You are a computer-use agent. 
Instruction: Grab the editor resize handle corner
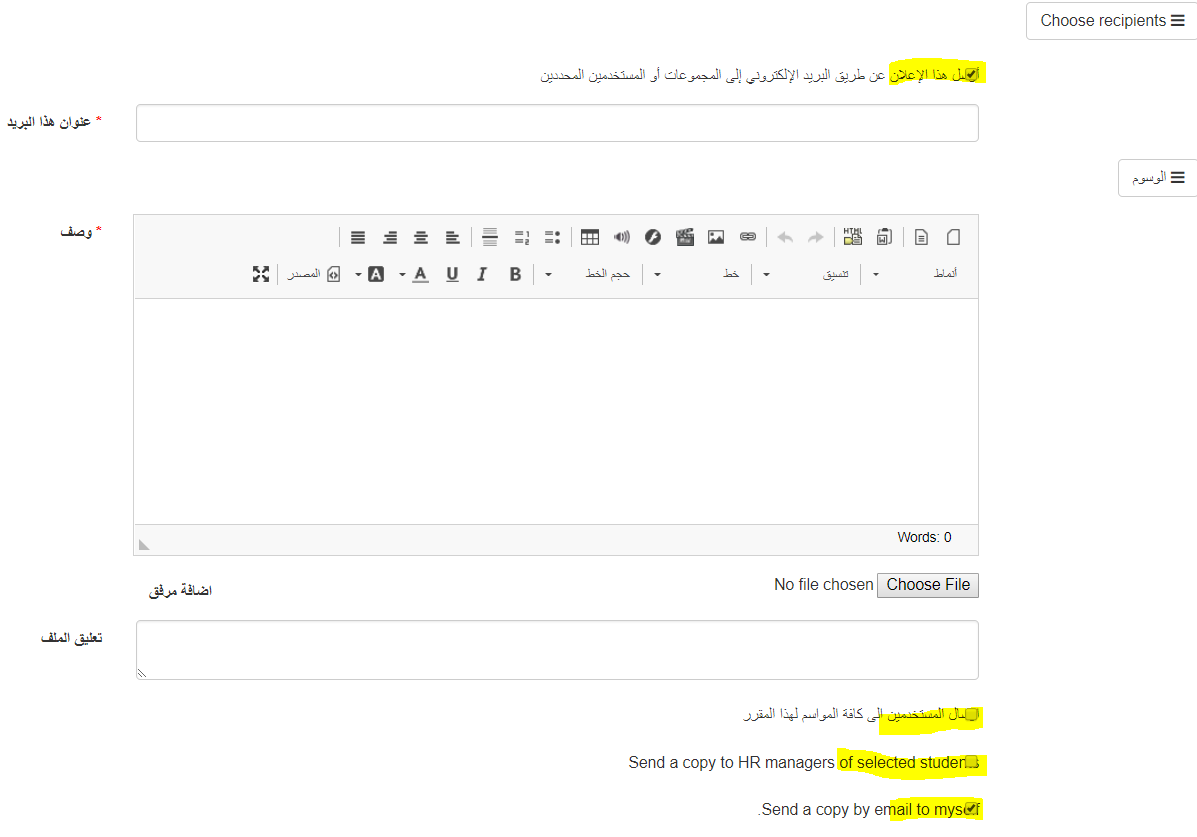(144, 545)
